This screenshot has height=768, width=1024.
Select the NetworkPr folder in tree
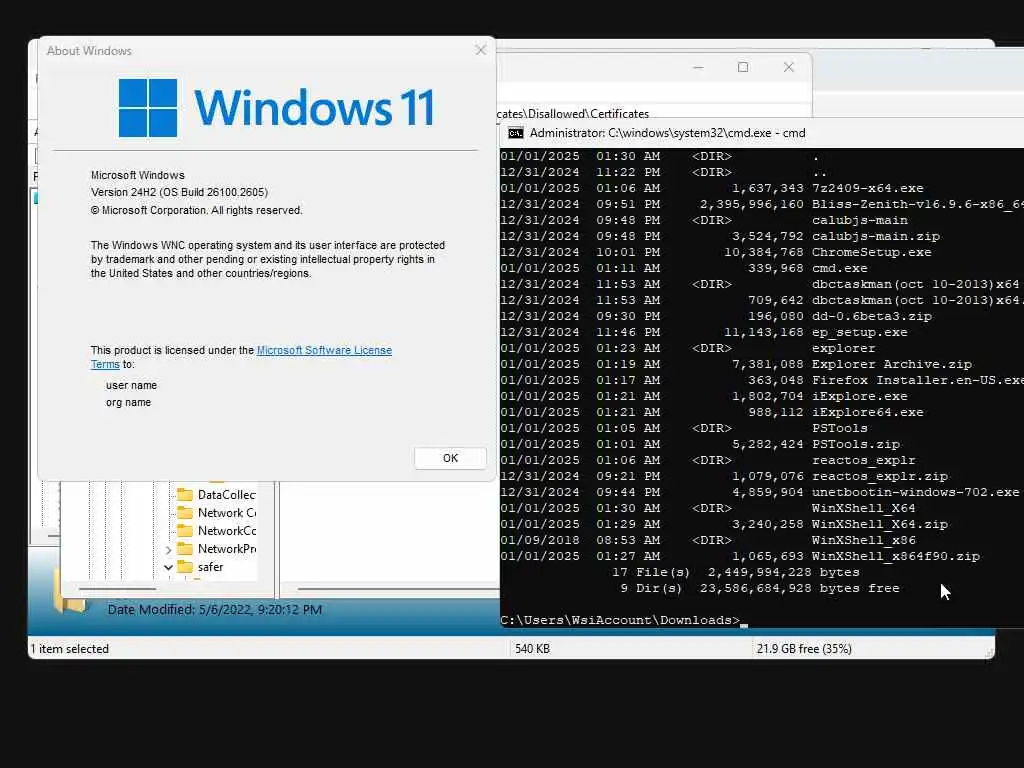pos(226,549)
